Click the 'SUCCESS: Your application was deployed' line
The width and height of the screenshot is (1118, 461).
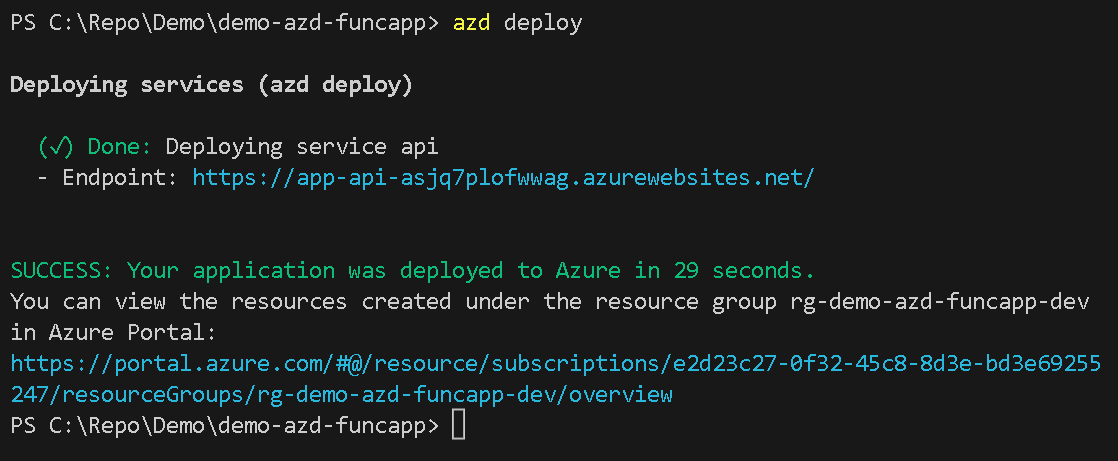(412, 271)
